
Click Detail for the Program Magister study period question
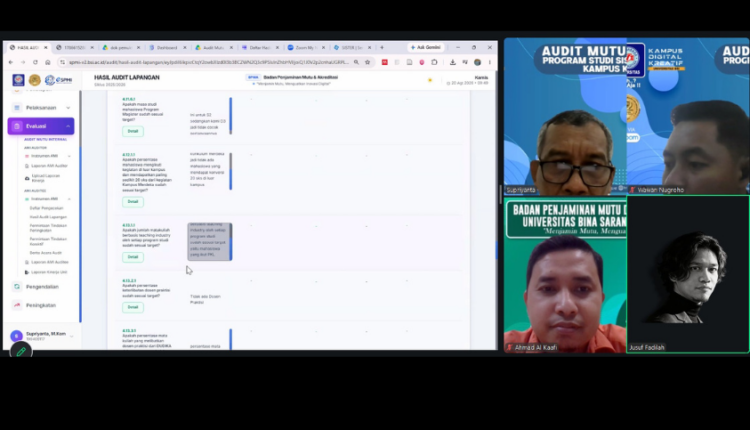[132, 131]
